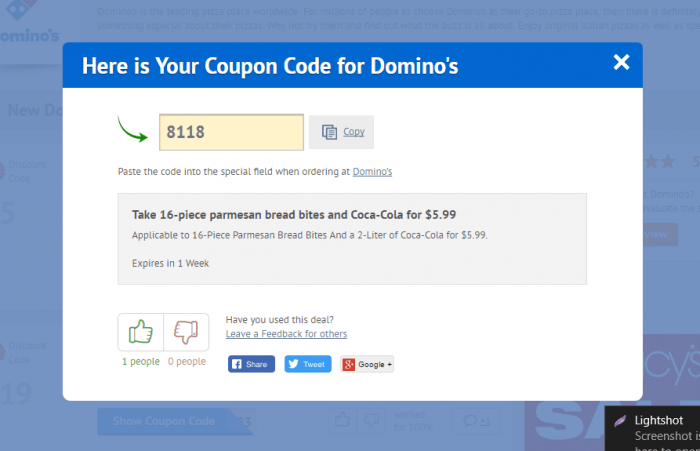Share the coupon on Facebook
700x451 pixels.
click(x=251, y=364)
